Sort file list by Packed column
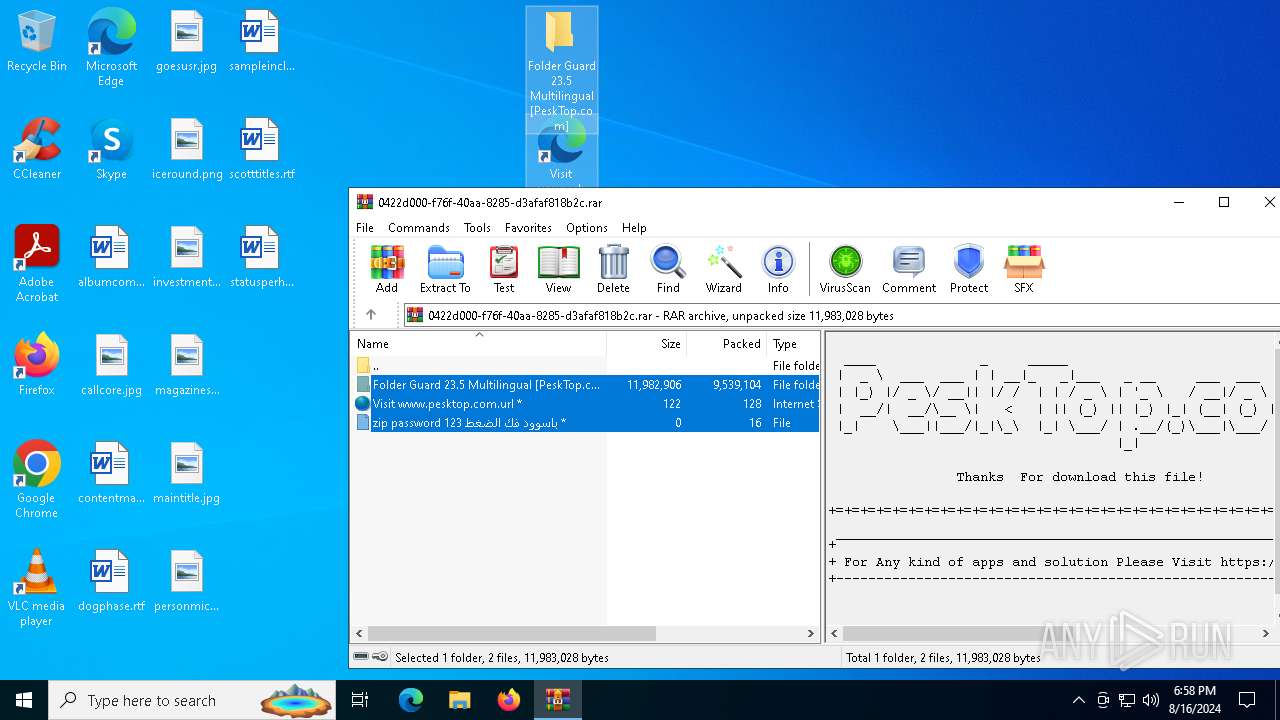This screenshot has width=1280, height=720. (726, 343)
